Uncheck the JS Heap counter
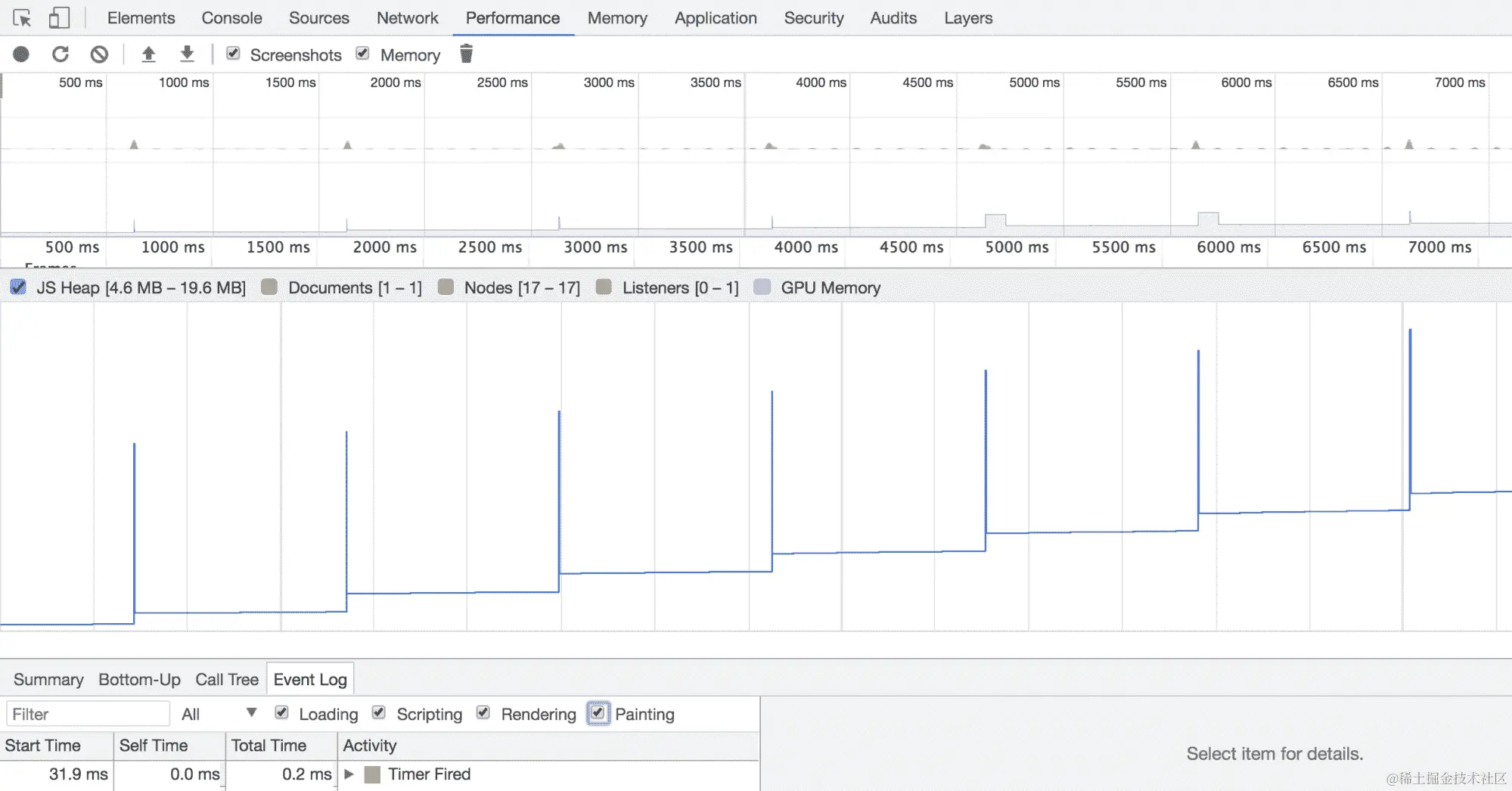The height and width of the screenshot is (791, 1512). point(18,287)
